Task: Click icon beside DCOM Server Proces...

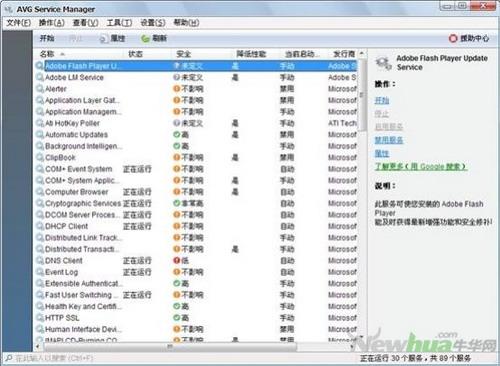Action: [40, 215]
